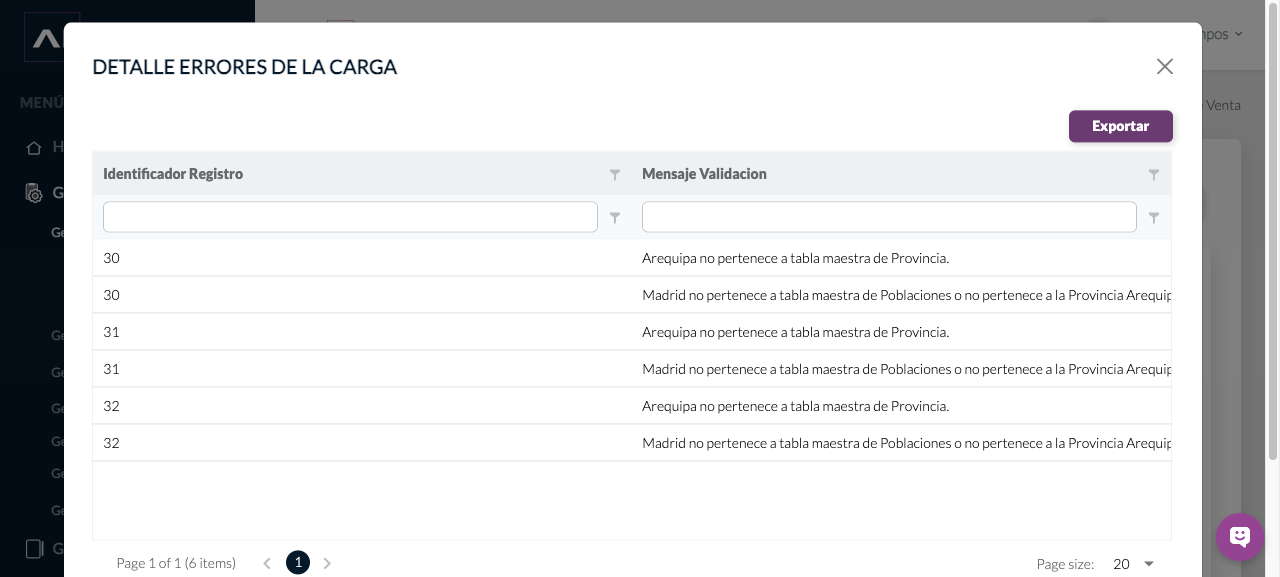Focus the Mensaje Validacion filter input

click(889, 217)
